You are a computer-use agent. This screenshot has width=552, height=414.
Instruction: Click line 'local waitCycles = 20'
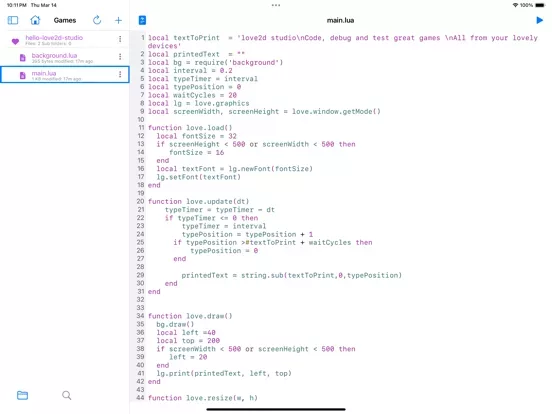point(192,95)
